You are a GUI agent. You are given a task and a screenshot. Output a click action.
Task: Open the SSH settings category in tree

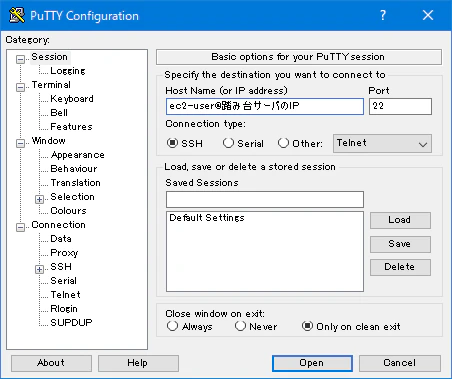pyautogui.click(x=61, y=267)
